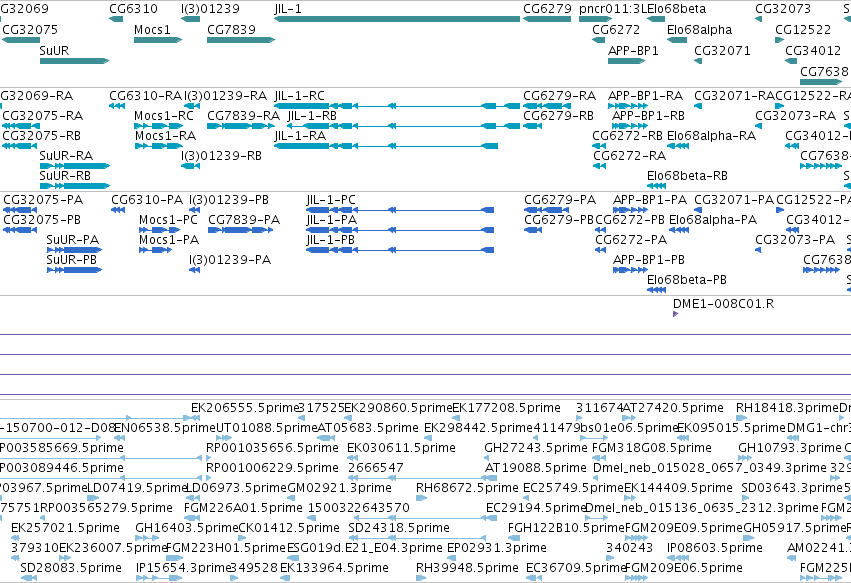The width and height of the screenshot is (851, 583).
Task: Click the CG6310 gene label
Action: click(134, 9)
